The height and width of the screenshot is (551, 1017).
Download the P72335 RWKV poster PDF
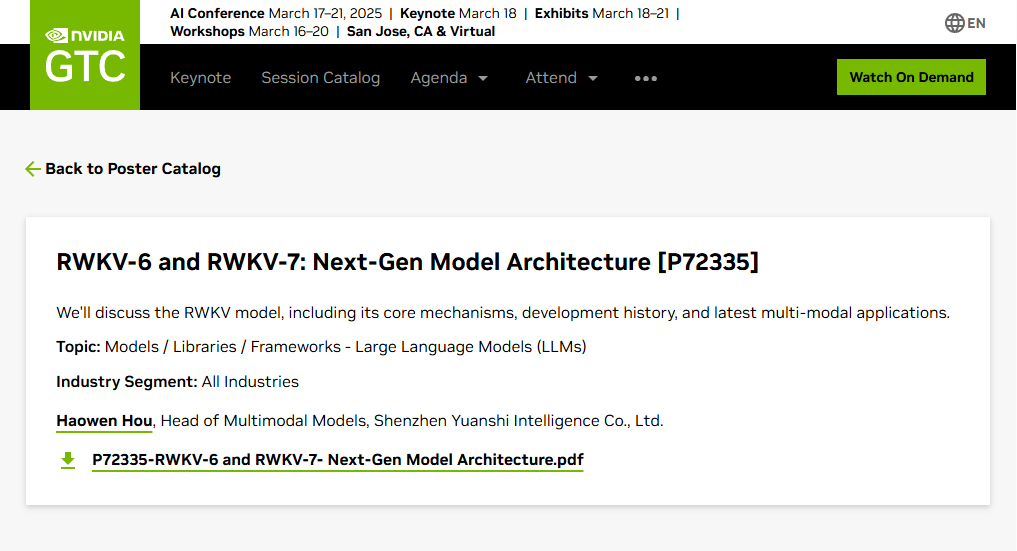click(338, 460)
